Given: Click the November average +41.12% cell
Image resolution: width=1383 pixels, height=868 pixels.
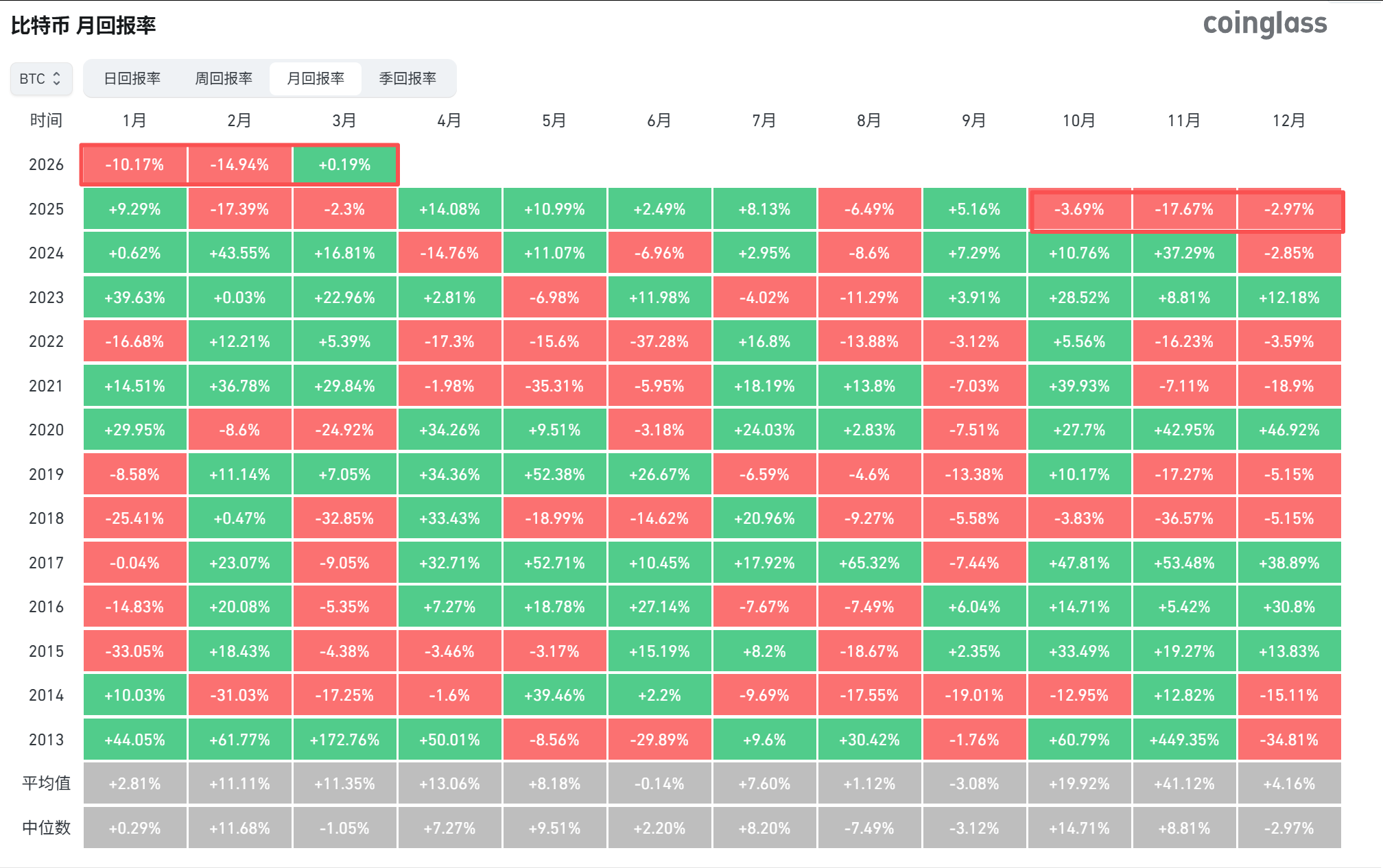Looking at the screenshot, I should point(1184,784).
